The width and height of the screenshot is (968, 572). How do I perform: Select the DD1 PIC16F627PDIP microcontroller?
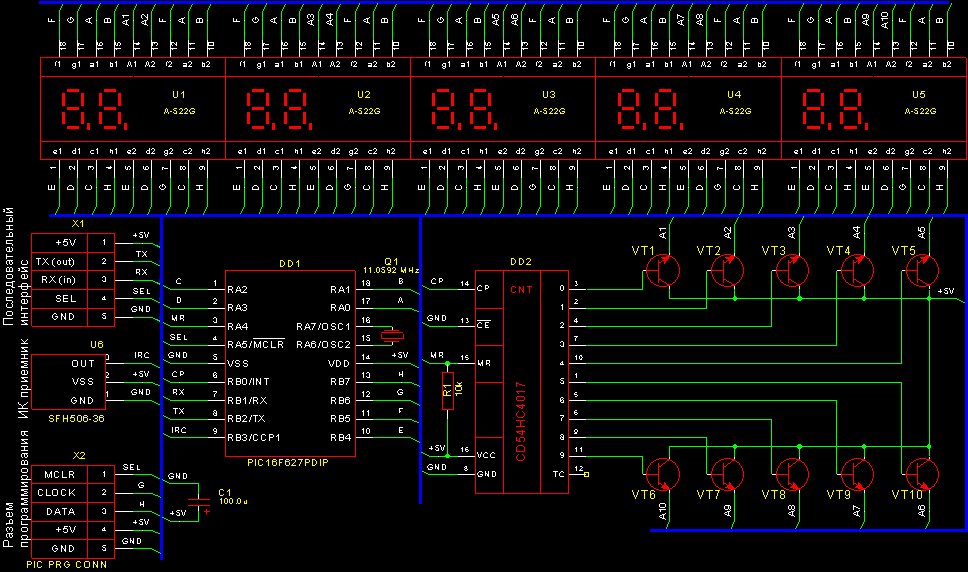click(289, 363)
